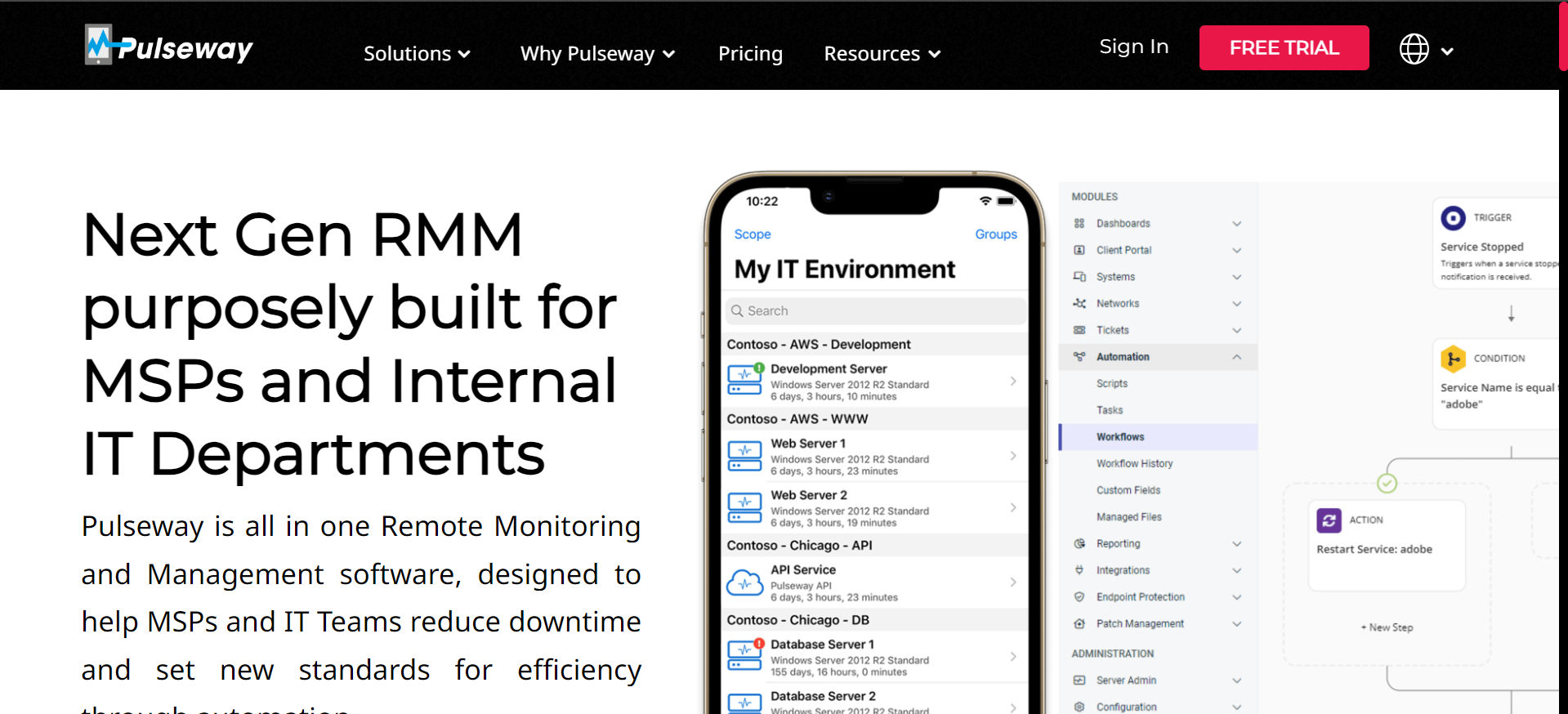The width and height of the screenshot is (1568, 714).
Task: Select the Web Server 1 icon
Action: [x=745, y=456]
